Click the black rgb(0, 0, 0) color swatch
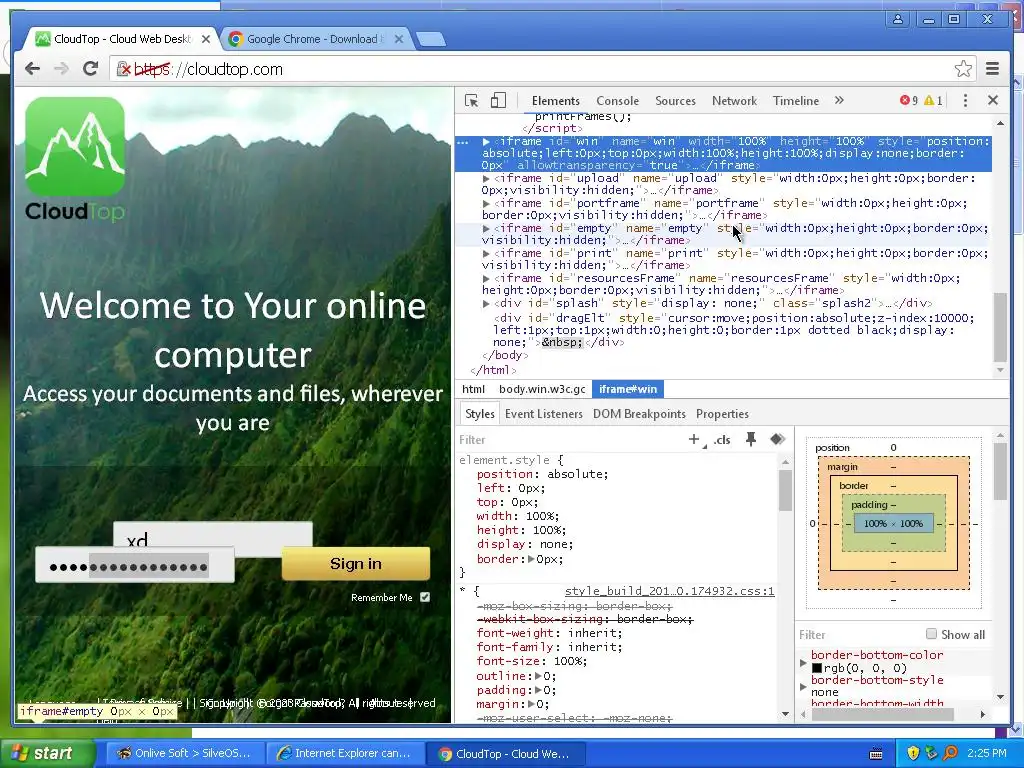 point(816,668)
